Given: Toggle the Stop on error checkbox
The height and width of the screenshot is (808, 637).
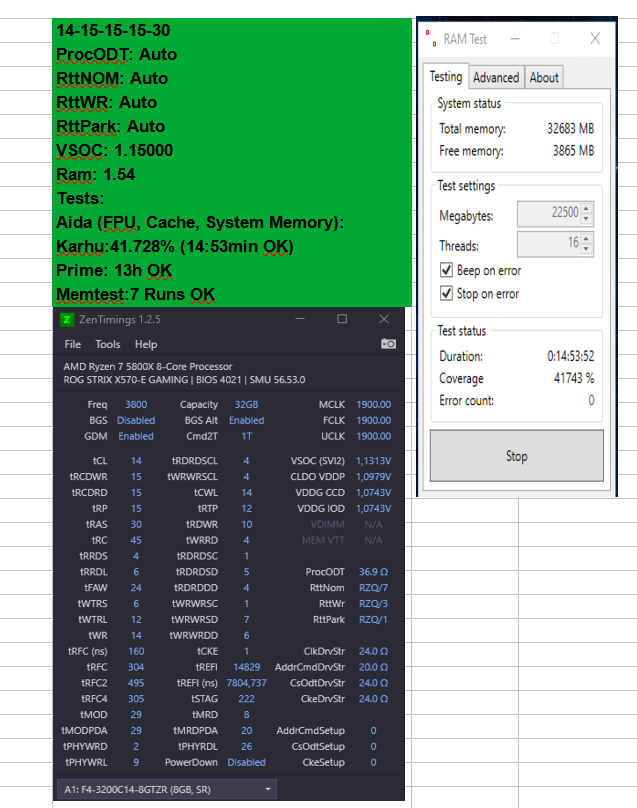Looking at the screenshot, I should (446, 293).
